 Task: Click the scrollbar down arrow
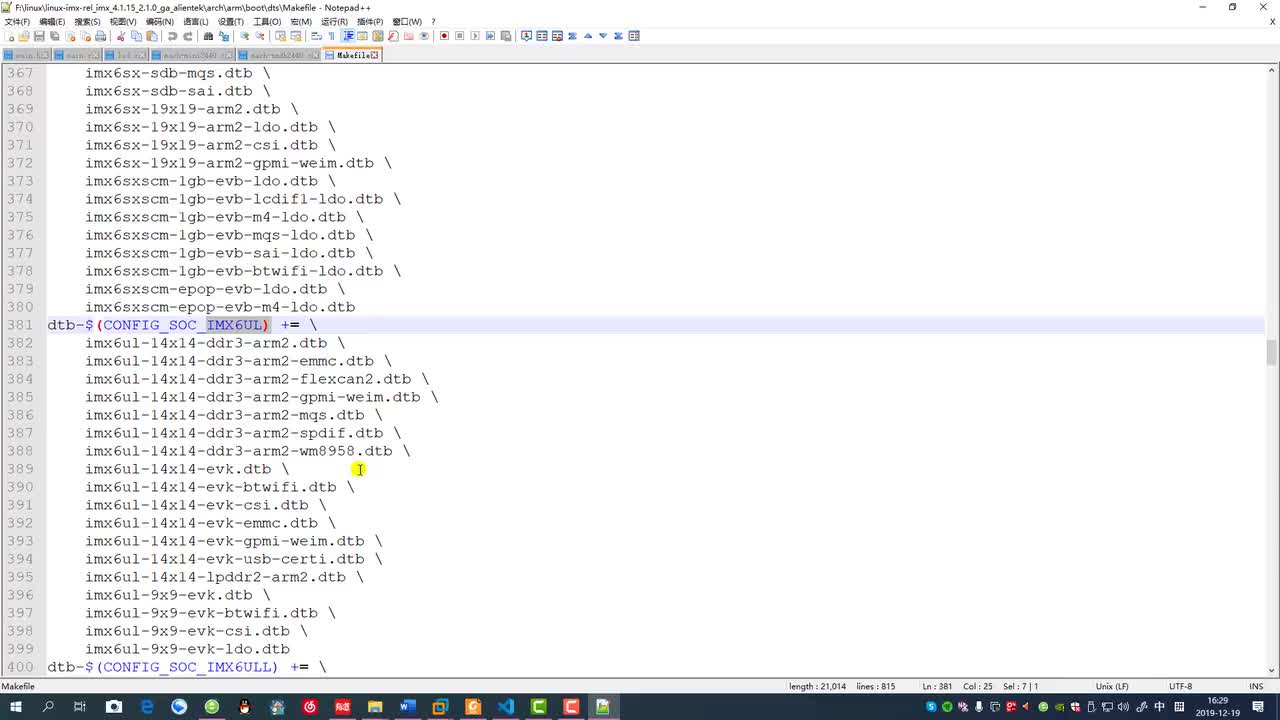coord(1272,670)
